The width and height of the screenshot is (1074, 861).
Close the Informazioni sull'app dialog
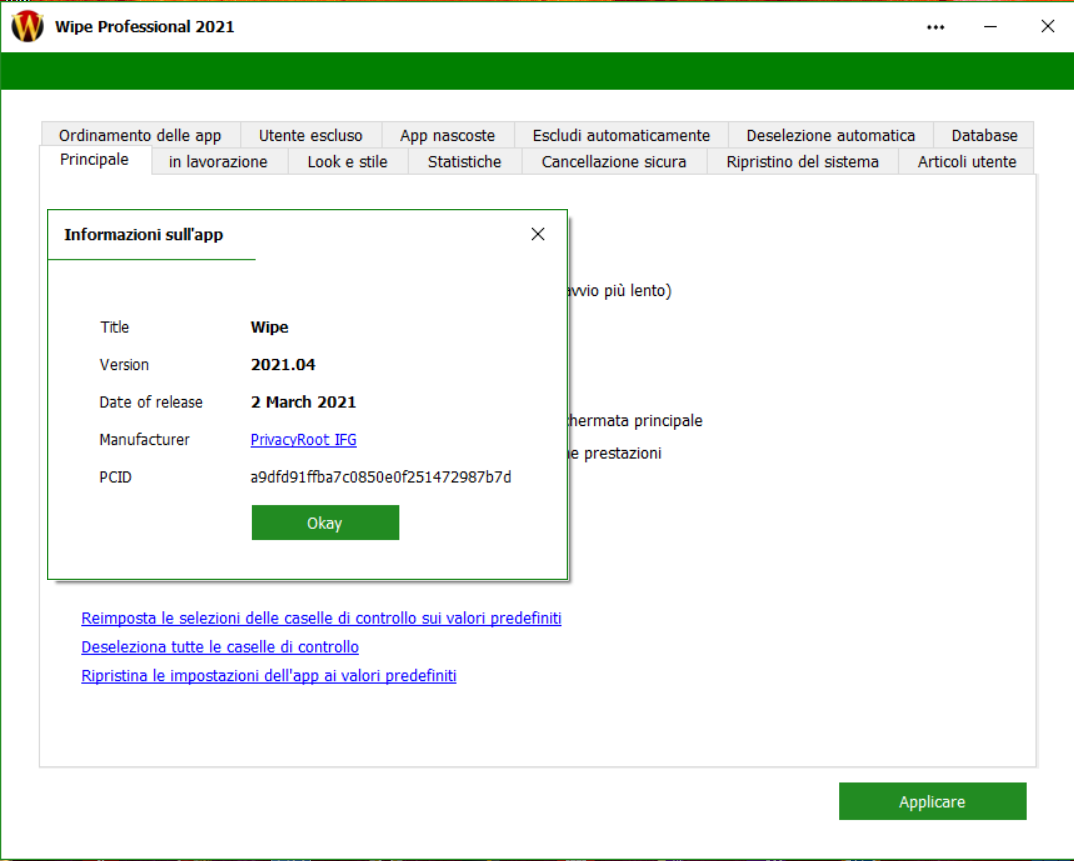(x=538, y=234)
